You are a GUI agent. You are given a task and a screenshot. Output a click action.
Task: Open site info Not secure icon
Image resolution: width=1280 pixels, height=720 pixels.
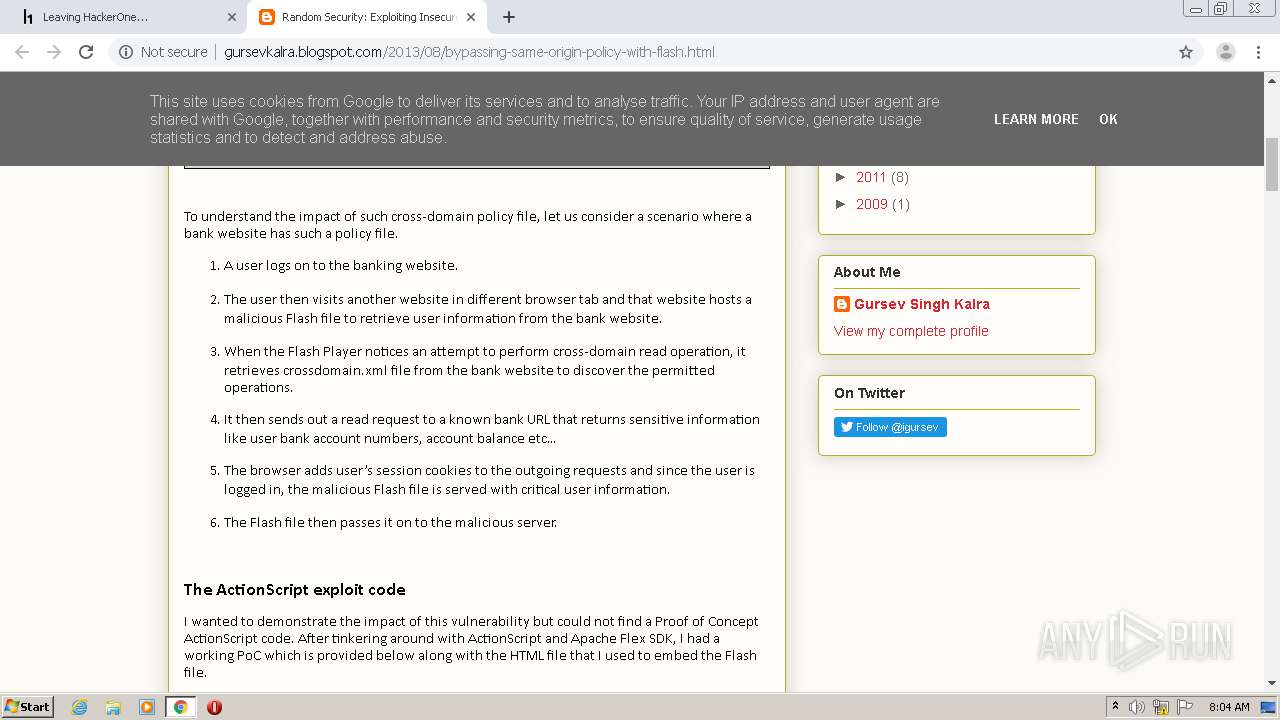click(126, 52)
